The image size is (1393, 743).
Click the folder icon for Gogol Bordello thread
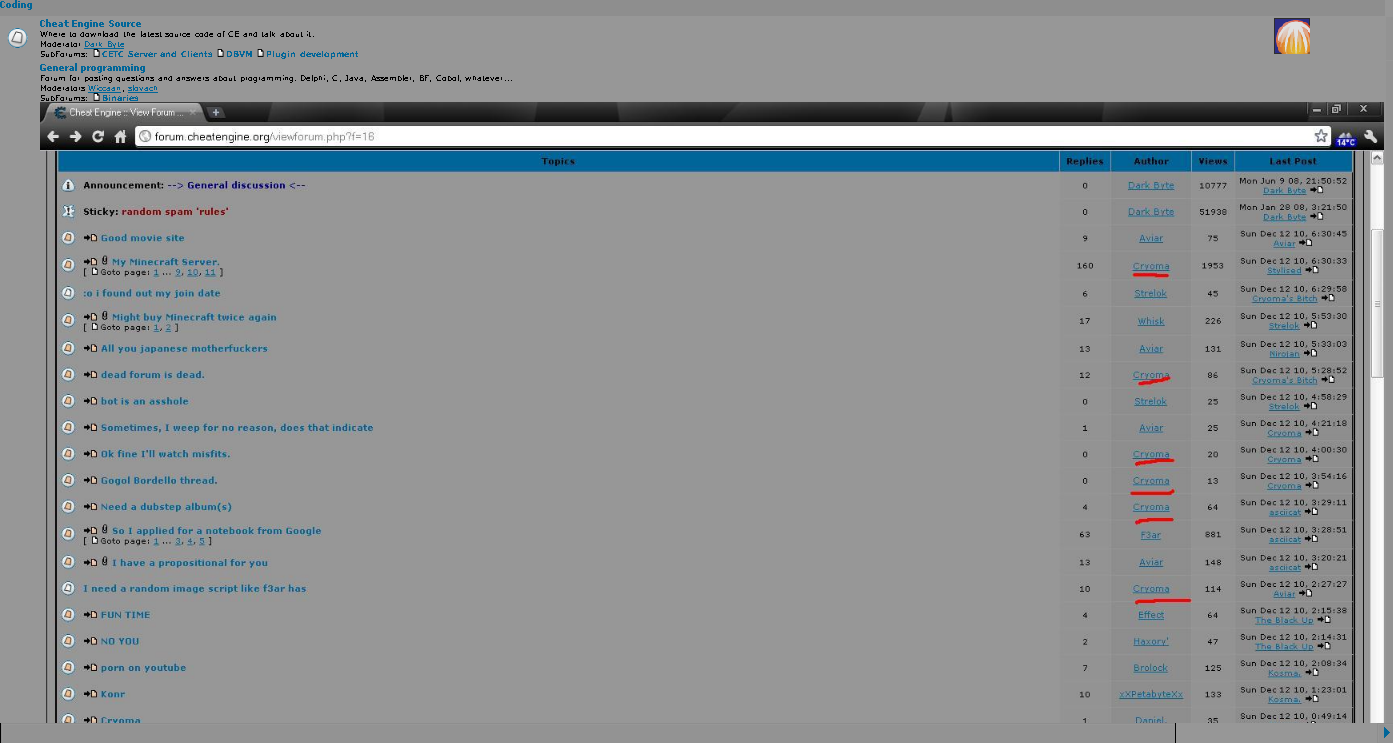tap(68, 480)
